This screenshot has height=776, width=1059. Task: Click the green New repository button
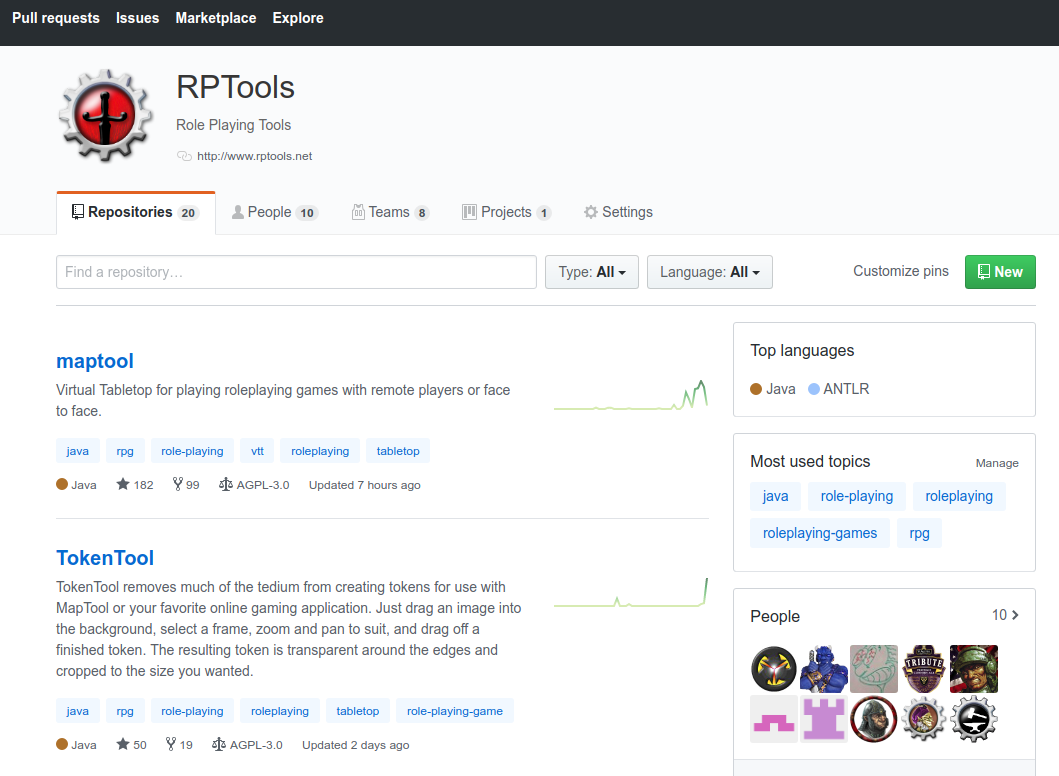click(1000, 272)
